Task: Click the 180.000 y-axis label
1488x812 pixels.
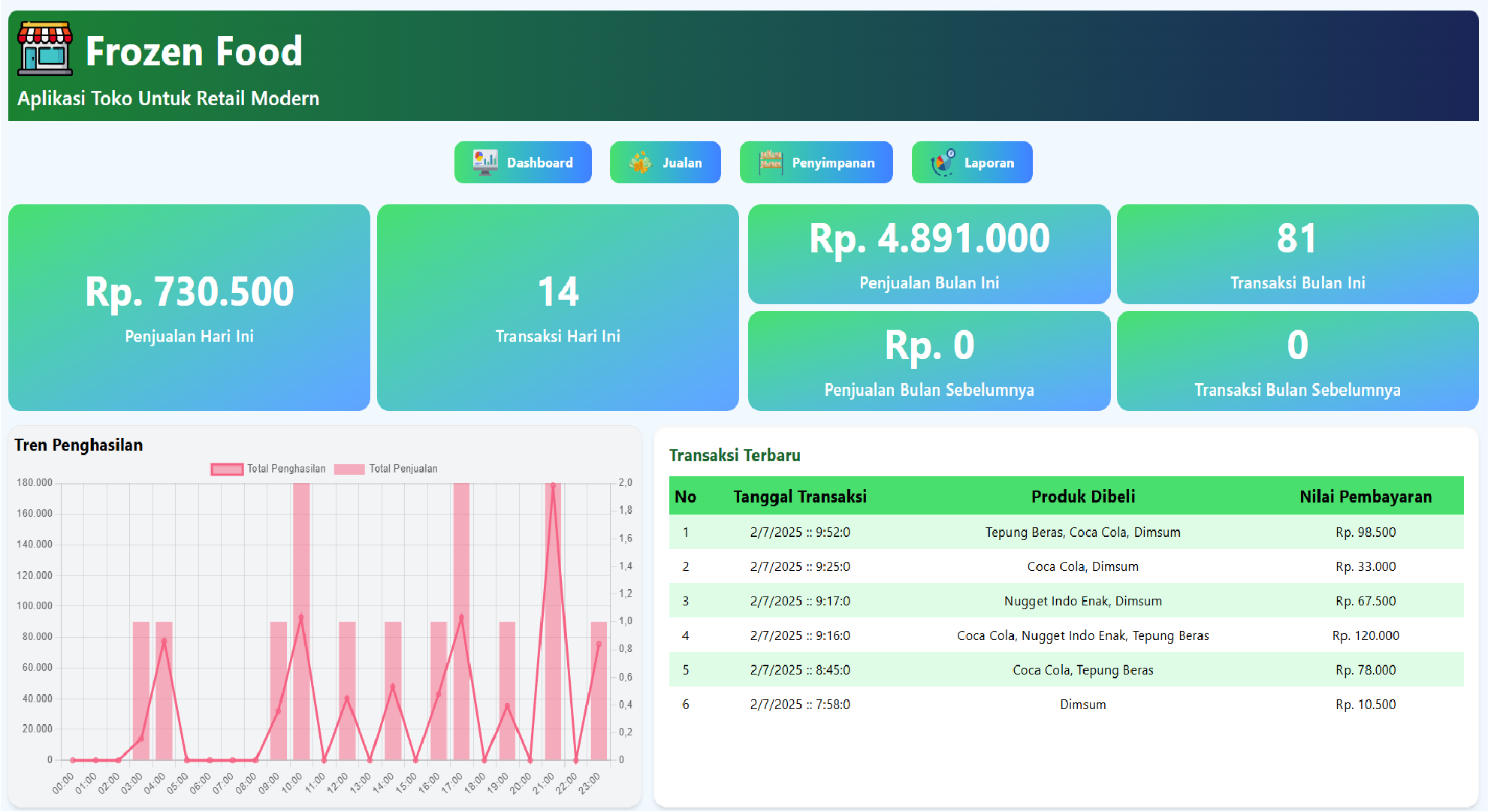Action: [x=35, y=482]
